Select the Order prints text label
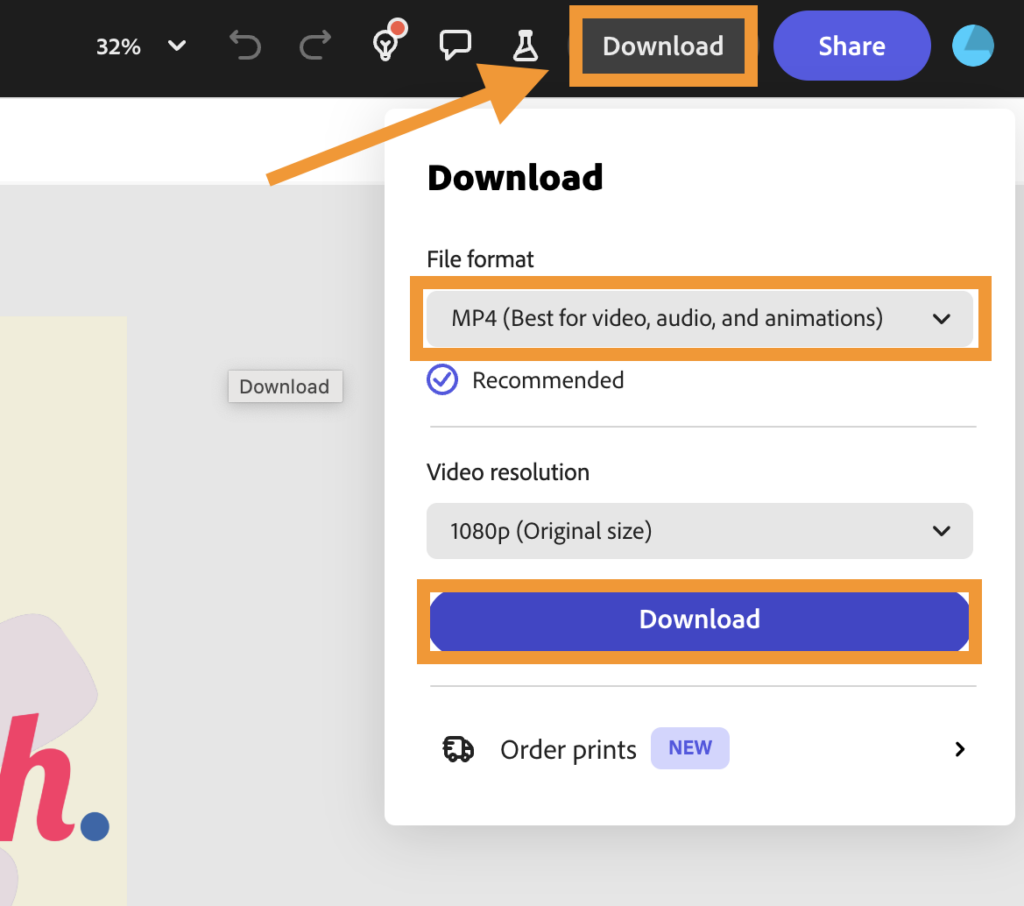The width and height of the screenshot is (1024, 906). coord(568,750)
